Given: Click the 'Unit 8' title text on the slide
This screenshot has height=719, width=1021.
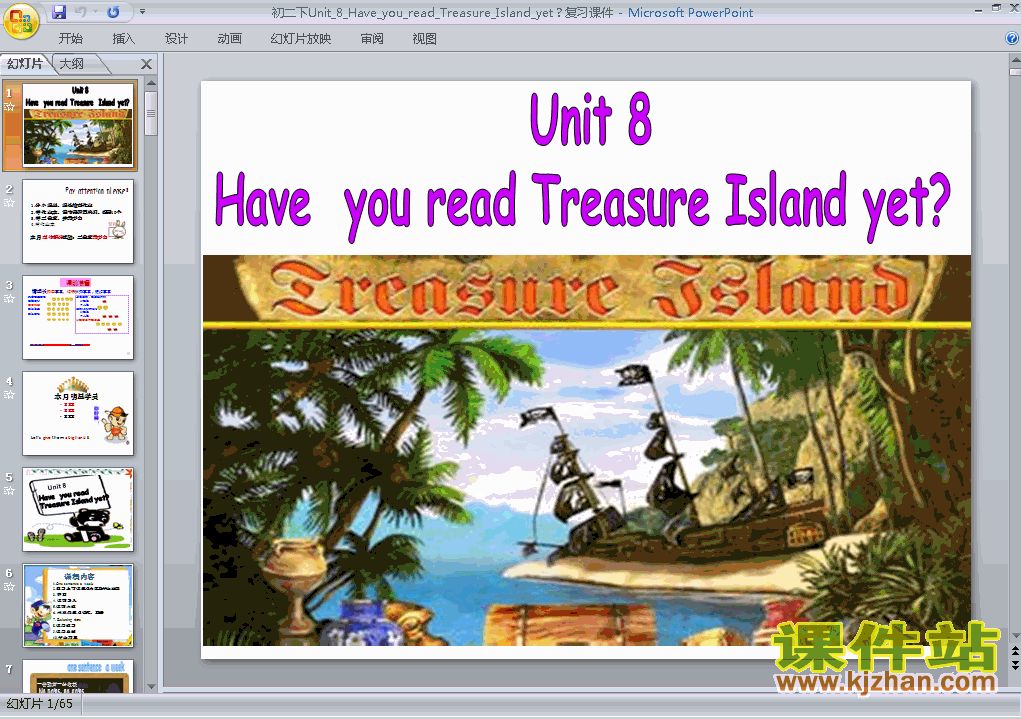Looking at the screenshot, I should 591,119.
